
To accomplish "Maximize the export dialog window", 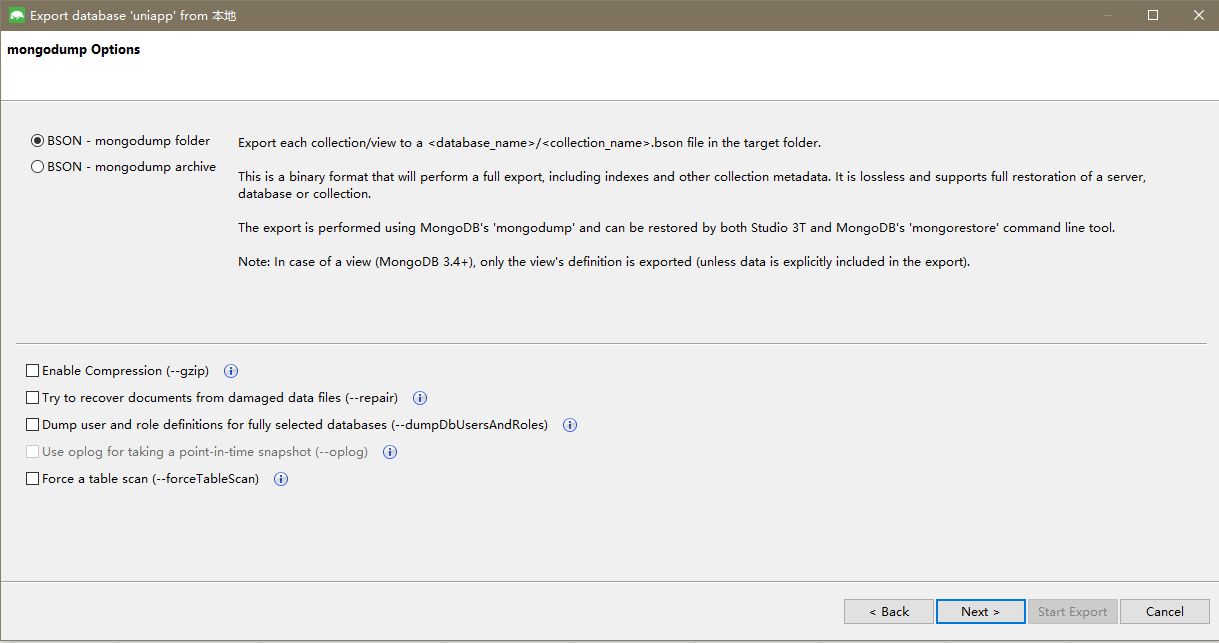I will coord(1153,16).
